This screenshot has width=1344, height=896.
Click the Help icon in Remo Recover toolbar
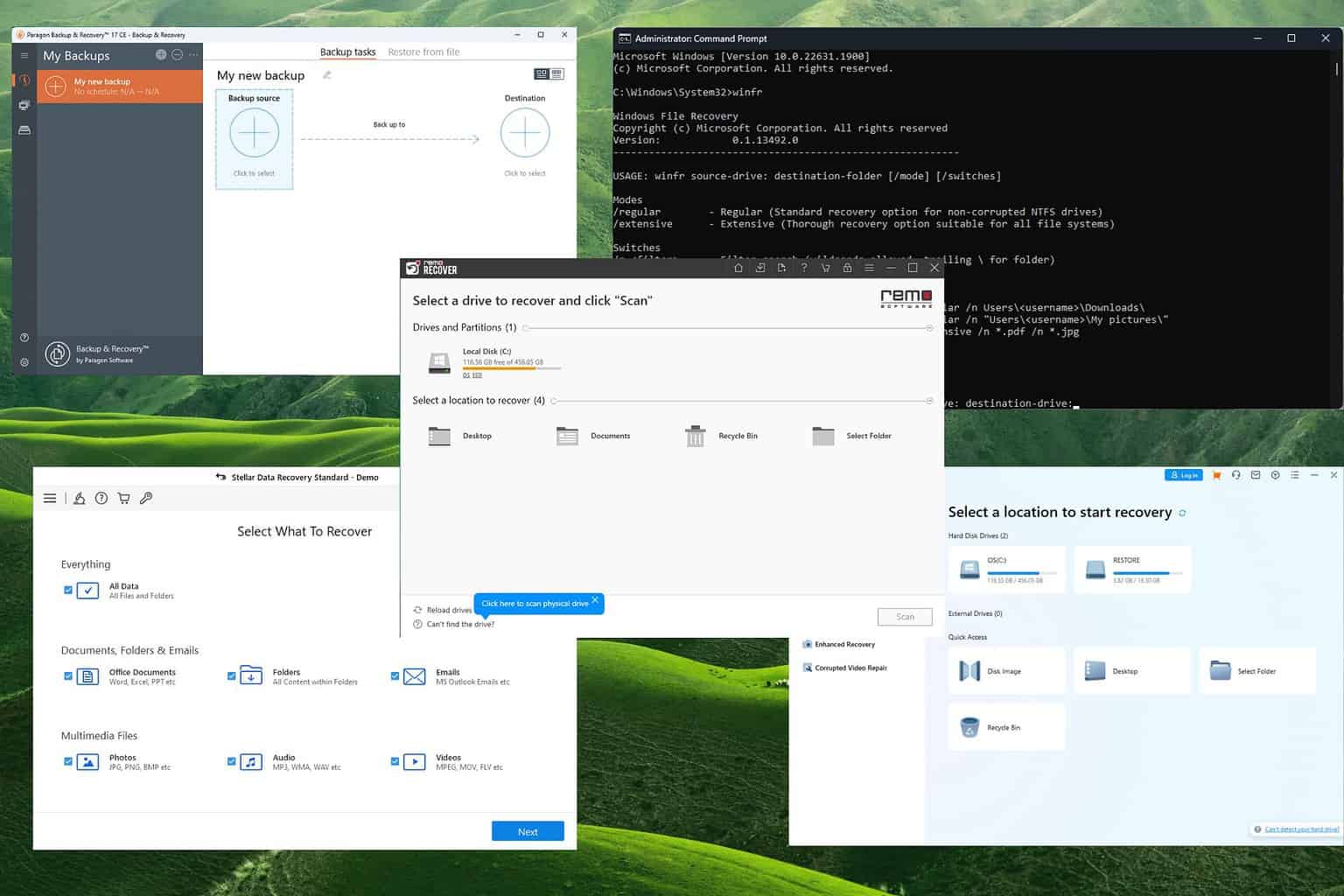(804, 268)
